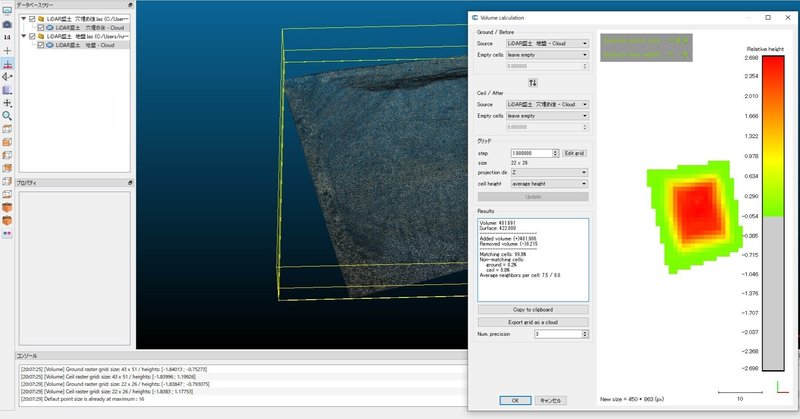The height and width of the screenshot is (419, 800).
Task: Uncheck the 地盤.las file checkbox
Action: [32, 36]
